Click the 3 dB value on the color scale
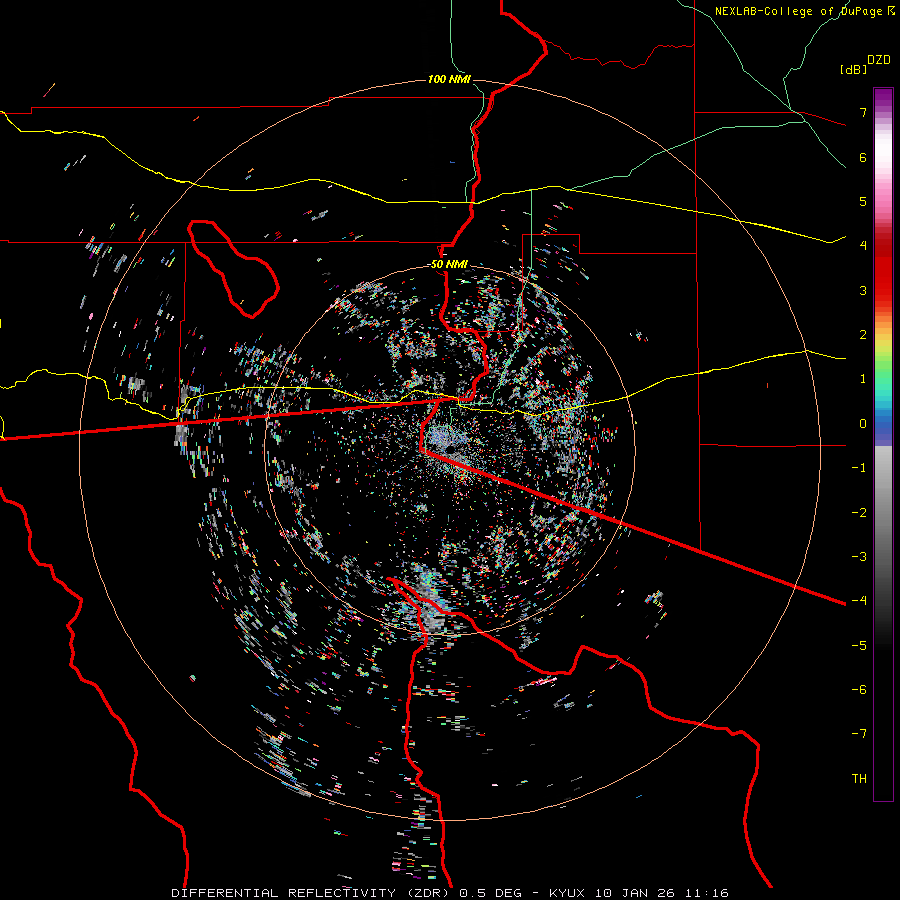 tap(863, 291)
